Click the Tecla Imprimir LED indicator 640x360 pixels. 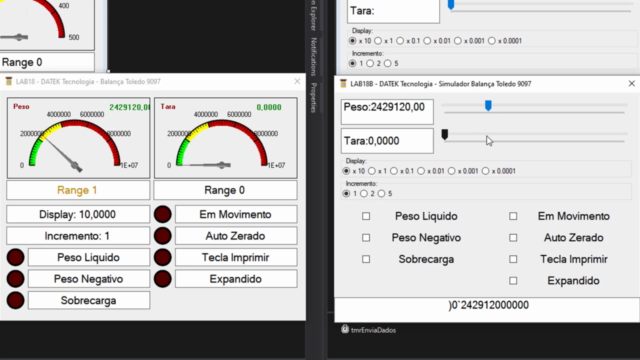162,258
